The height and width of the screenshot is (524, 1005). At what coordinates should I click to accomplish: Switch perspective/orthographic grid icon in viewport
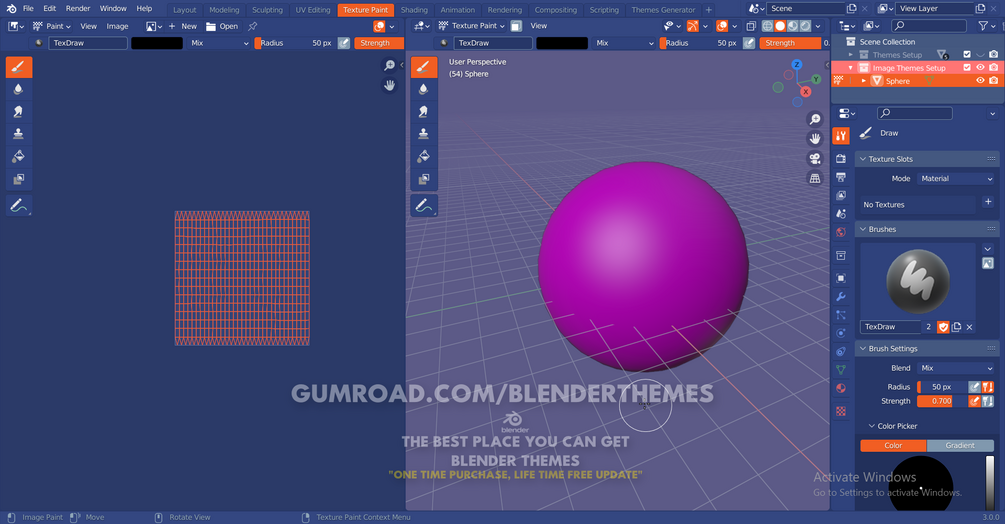[815, 179]
